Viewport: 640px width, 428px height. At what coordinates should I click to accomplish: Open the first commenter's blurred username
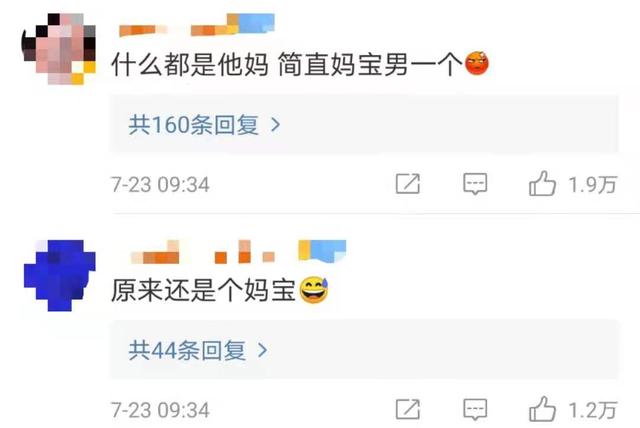pyautogui.click(x=197, y=25)
